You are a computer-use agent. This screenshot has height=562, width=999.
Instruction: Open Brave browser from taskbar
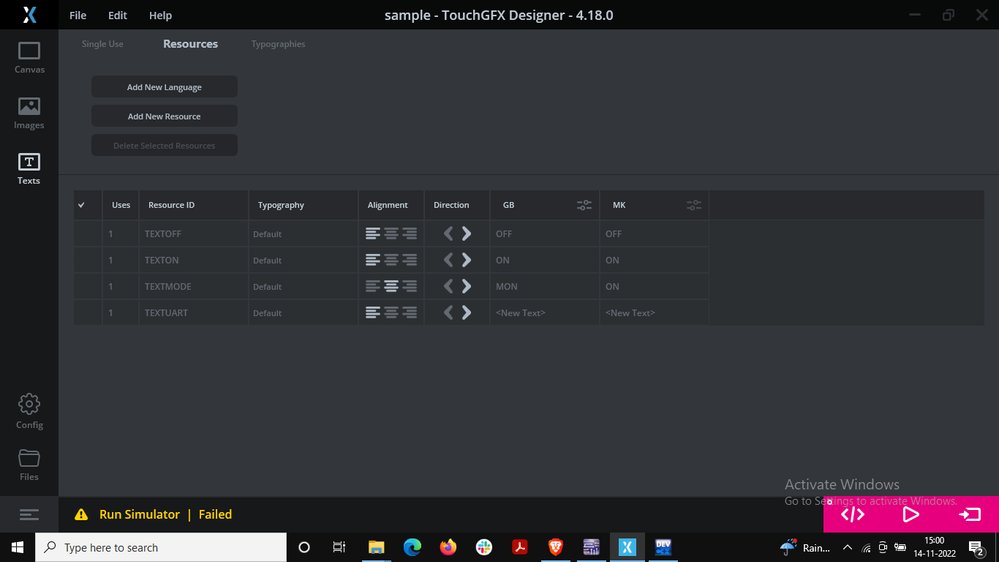pyautogui.click(x=556, y=547)
